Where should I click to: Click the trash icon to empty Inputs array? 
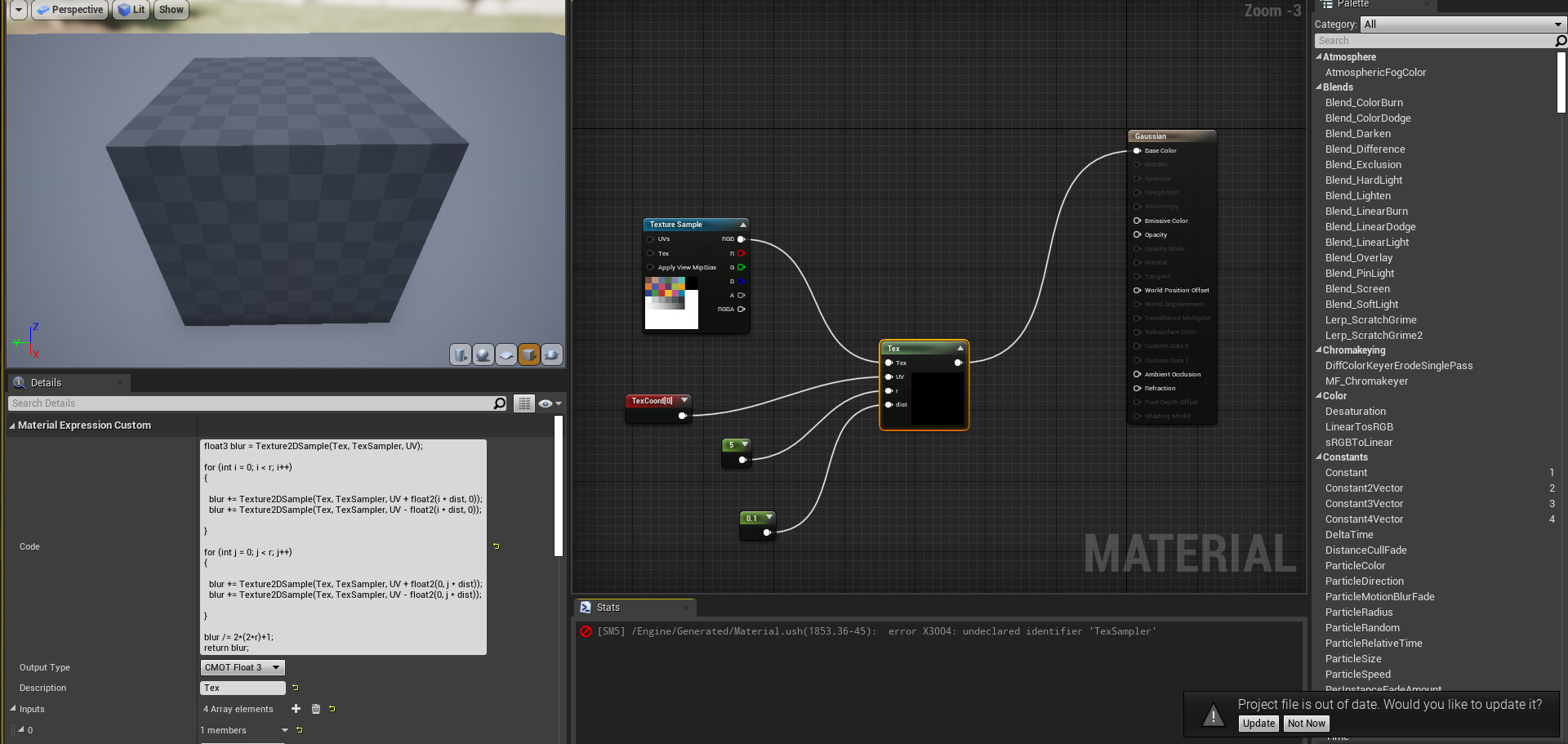click(316, 709)
